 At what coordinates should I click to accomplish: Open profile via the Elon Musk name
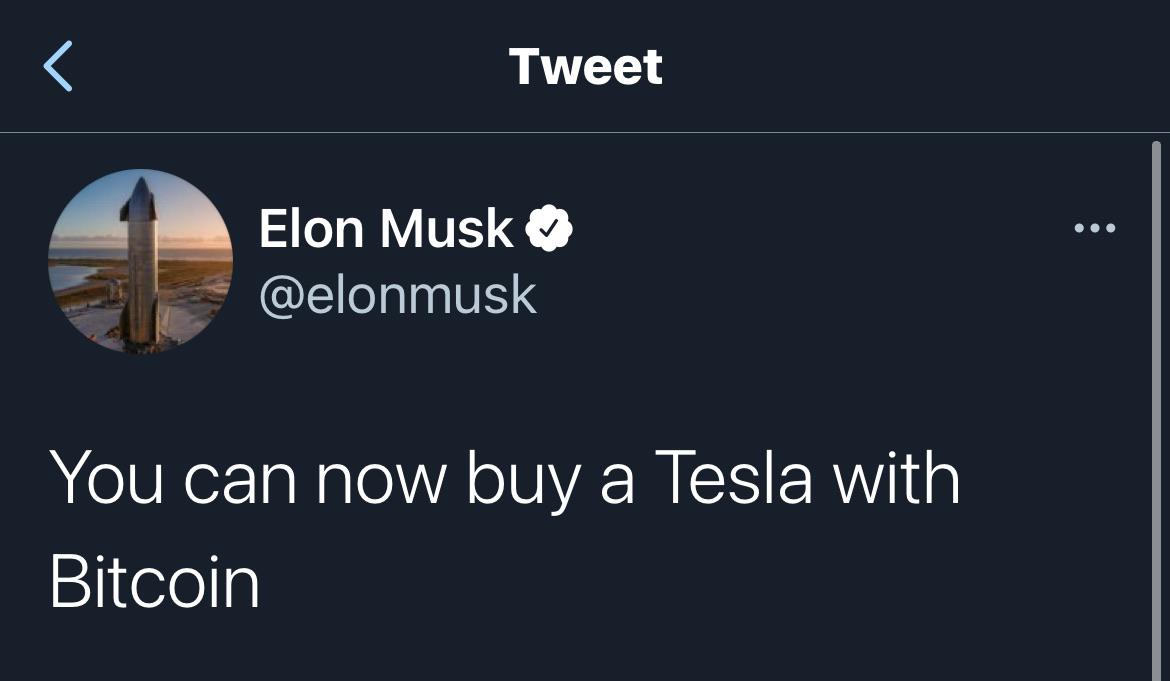pos(386,227)
